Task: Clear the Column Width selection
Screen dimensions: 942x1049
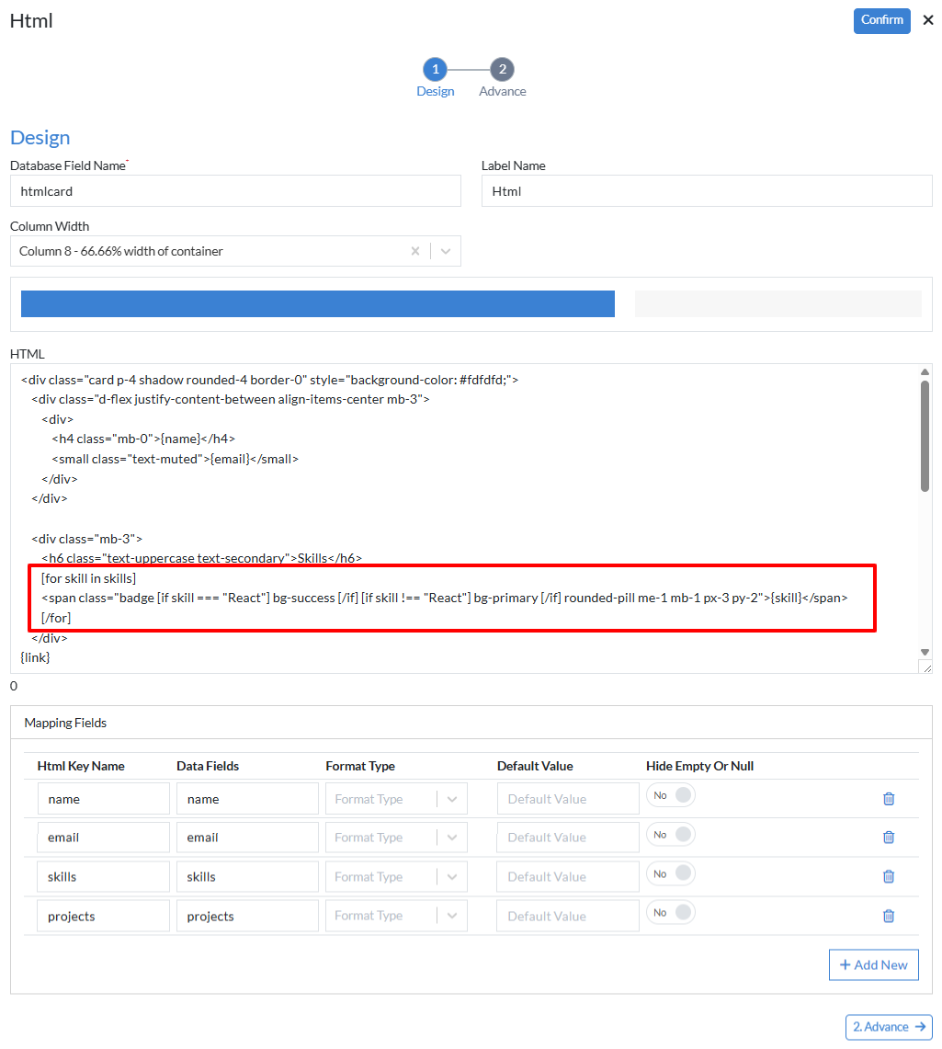Action: point(415,251)
